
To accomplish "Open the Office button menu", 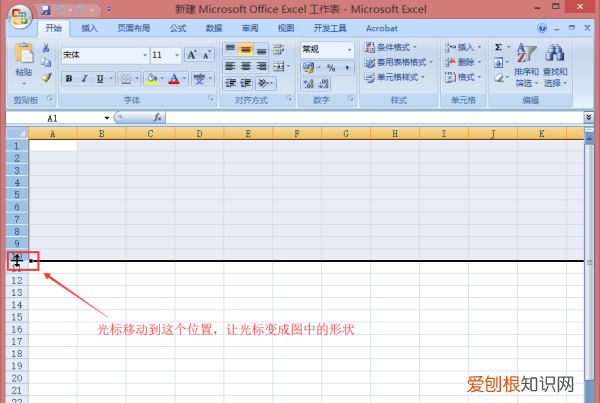I will [20, 16].
